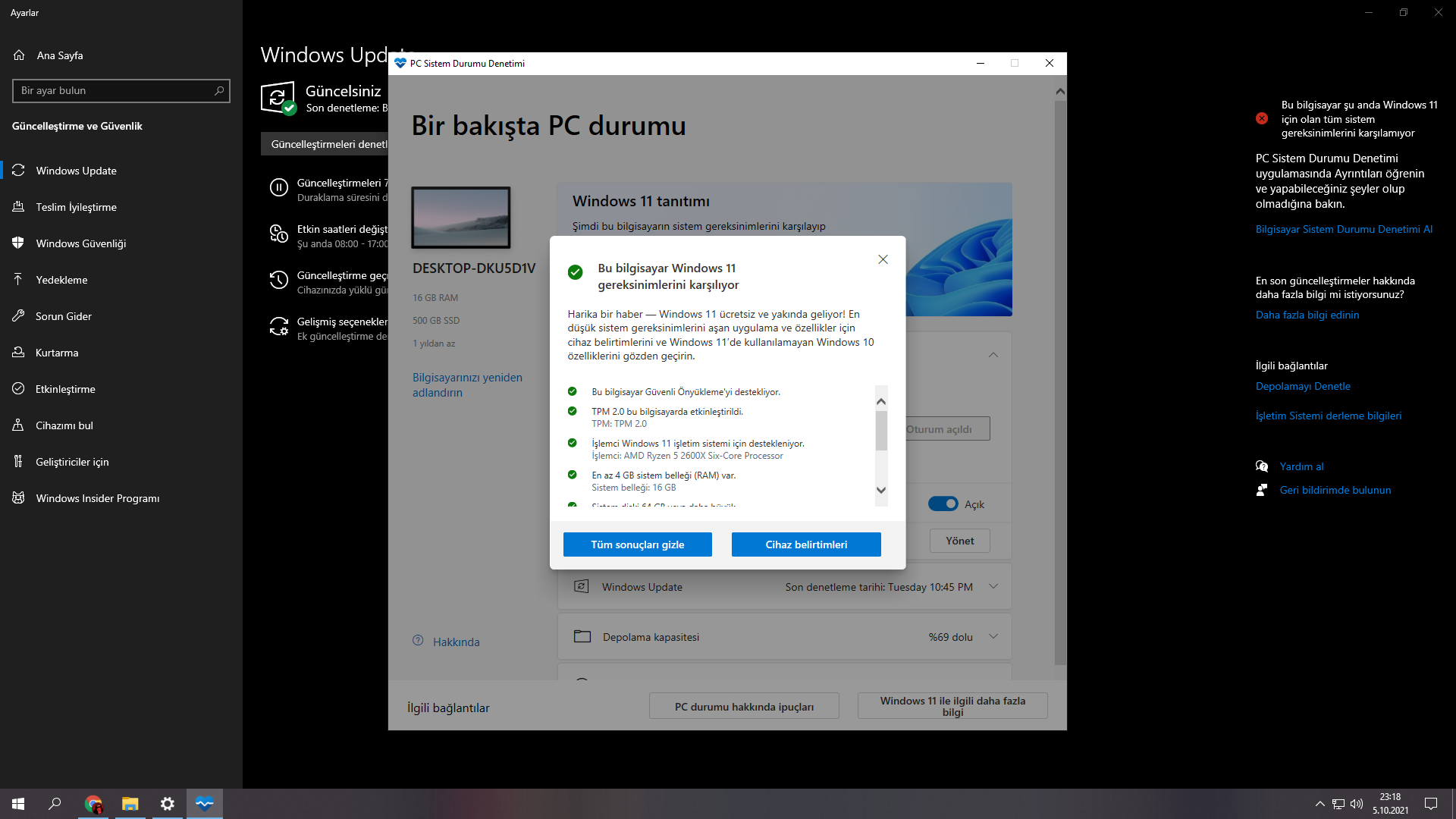Click the Sorun Gider wrench icon
Viewport: 1456px width, 819px height.
point(19,316)
